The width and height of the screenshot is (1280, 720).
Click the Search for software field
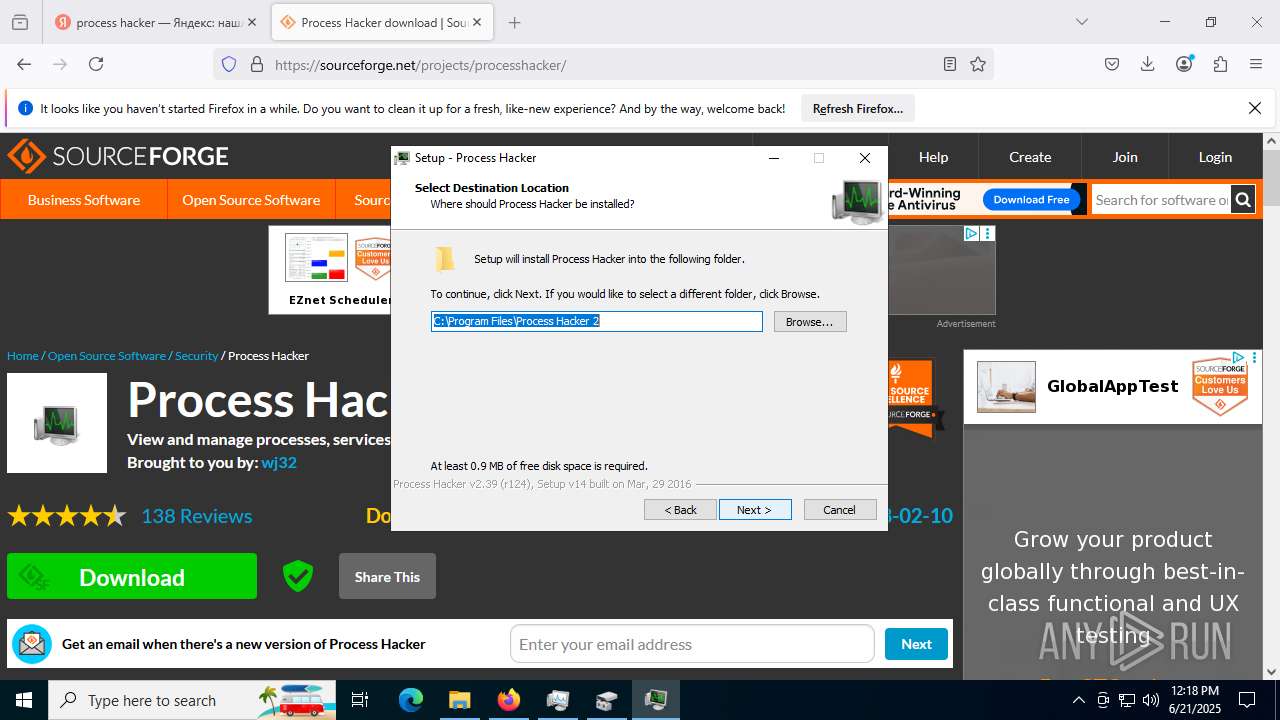tap(1161, 200)
